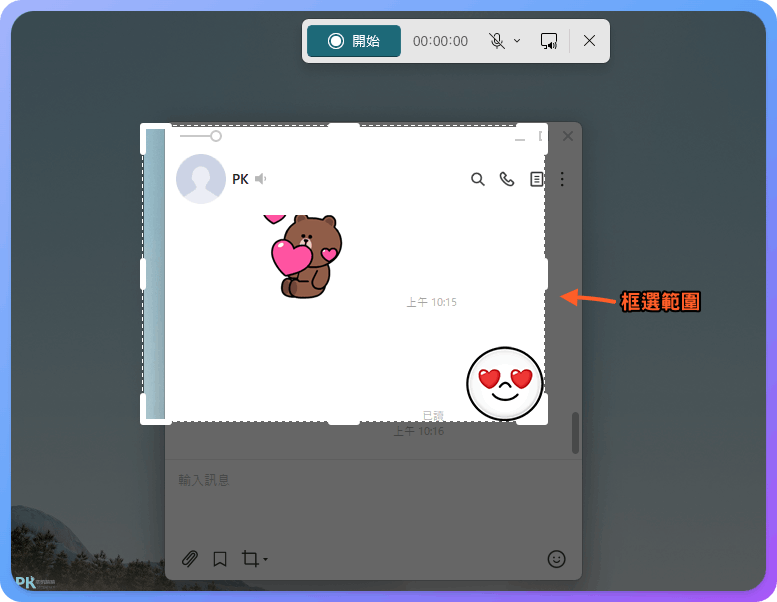Click the Brown bear heart sticker
The height and width of the screenshot is (602, 777).
(303, 256)
